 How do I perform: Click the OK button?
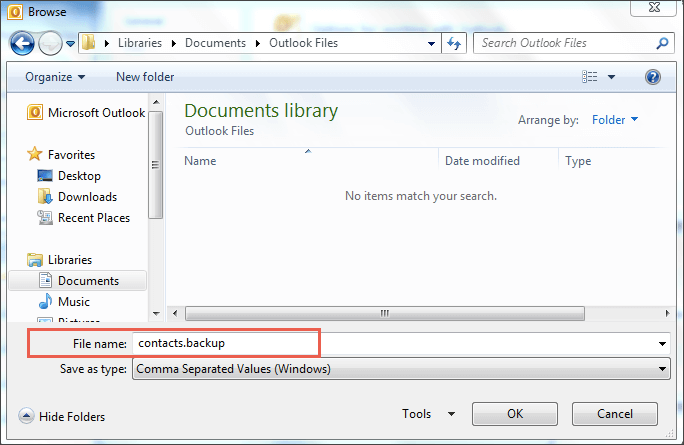(515, 414)
